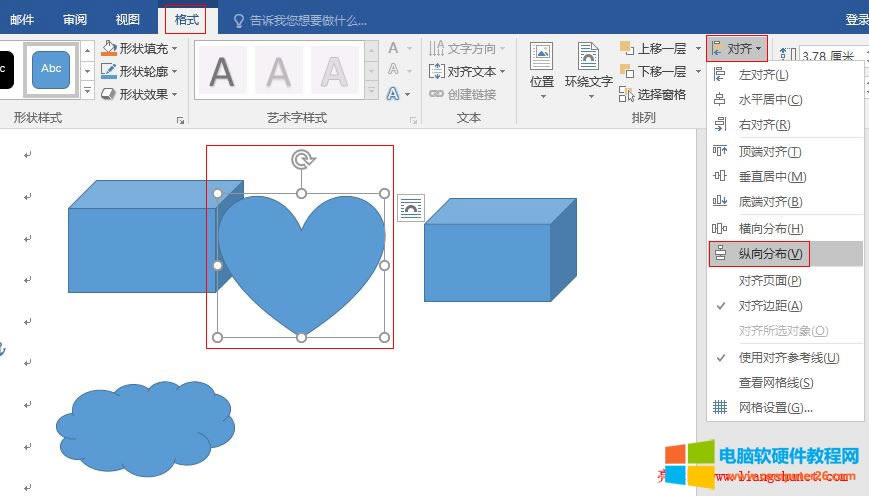Switch to the 视图 ribbon tab
Image resolution: width=869 pixels, height=496 pixels.
pos(127,20)
